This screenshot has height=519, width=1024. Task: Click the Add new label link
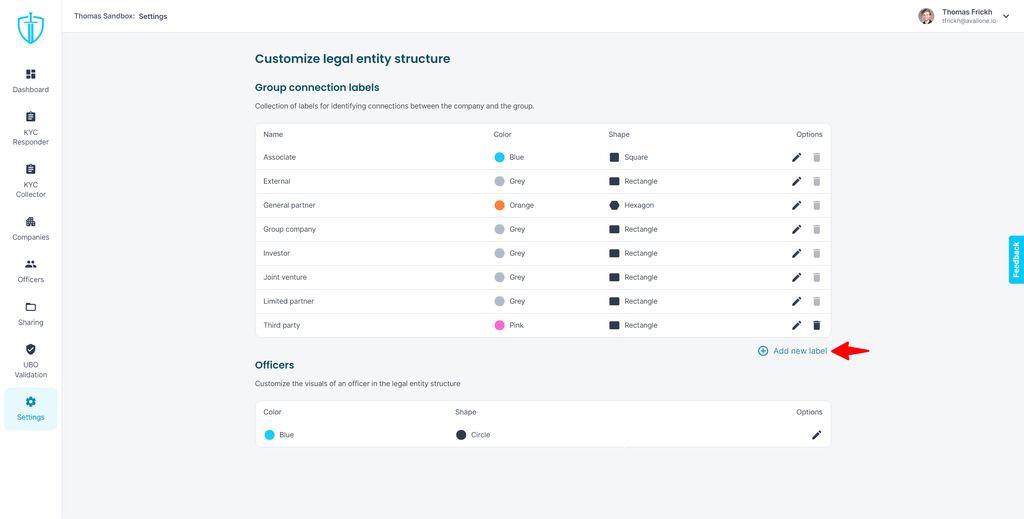click(x=800, y=351)
